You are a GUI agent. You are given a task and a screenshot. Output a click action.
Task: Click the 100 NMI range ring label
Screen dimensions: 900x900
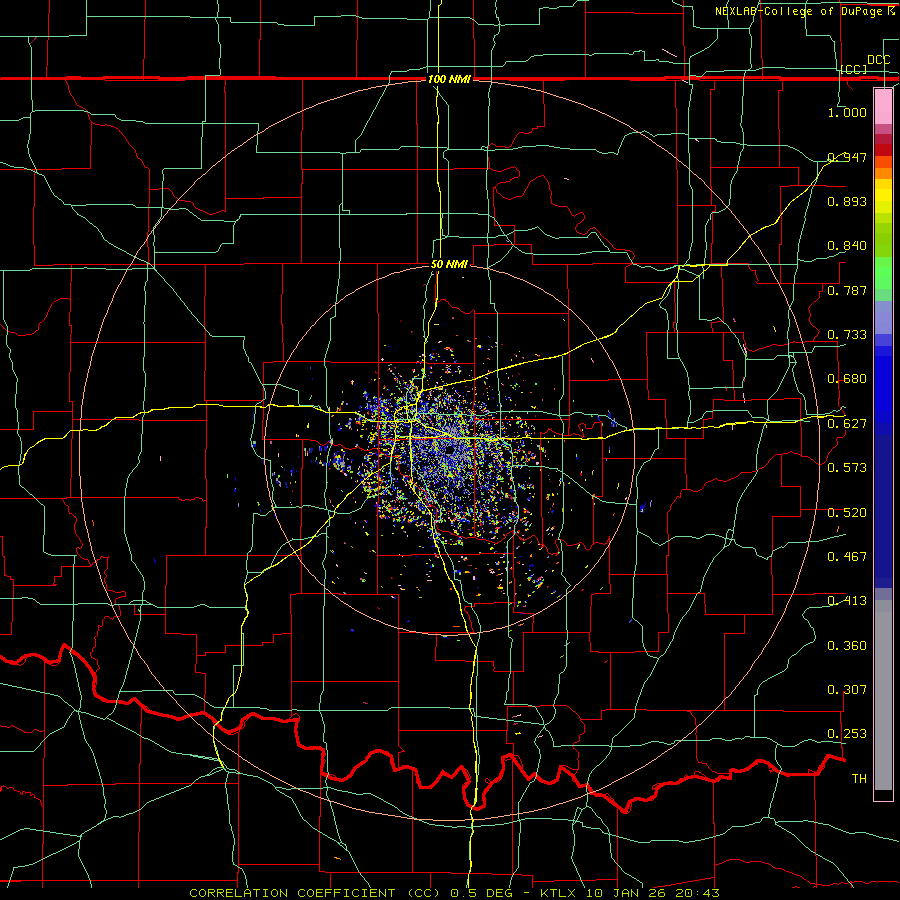(449, 79)
